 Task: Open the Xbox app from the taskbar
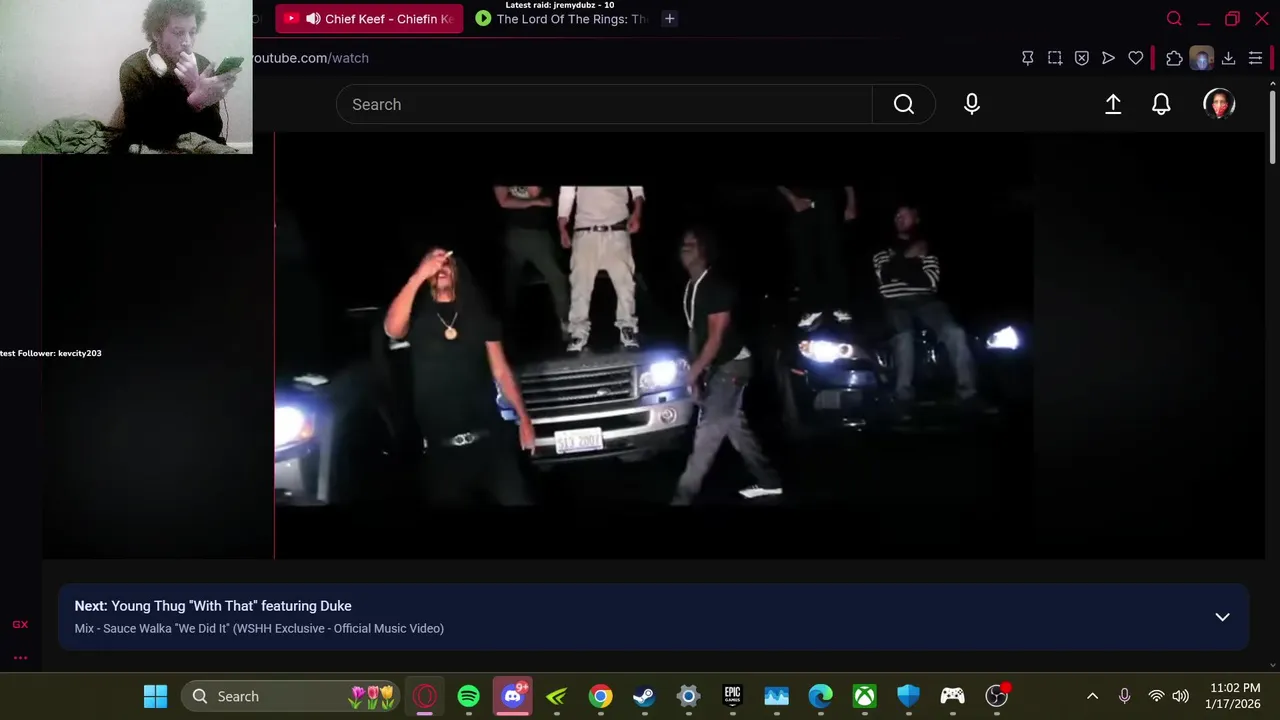click(x=865, y=696)
